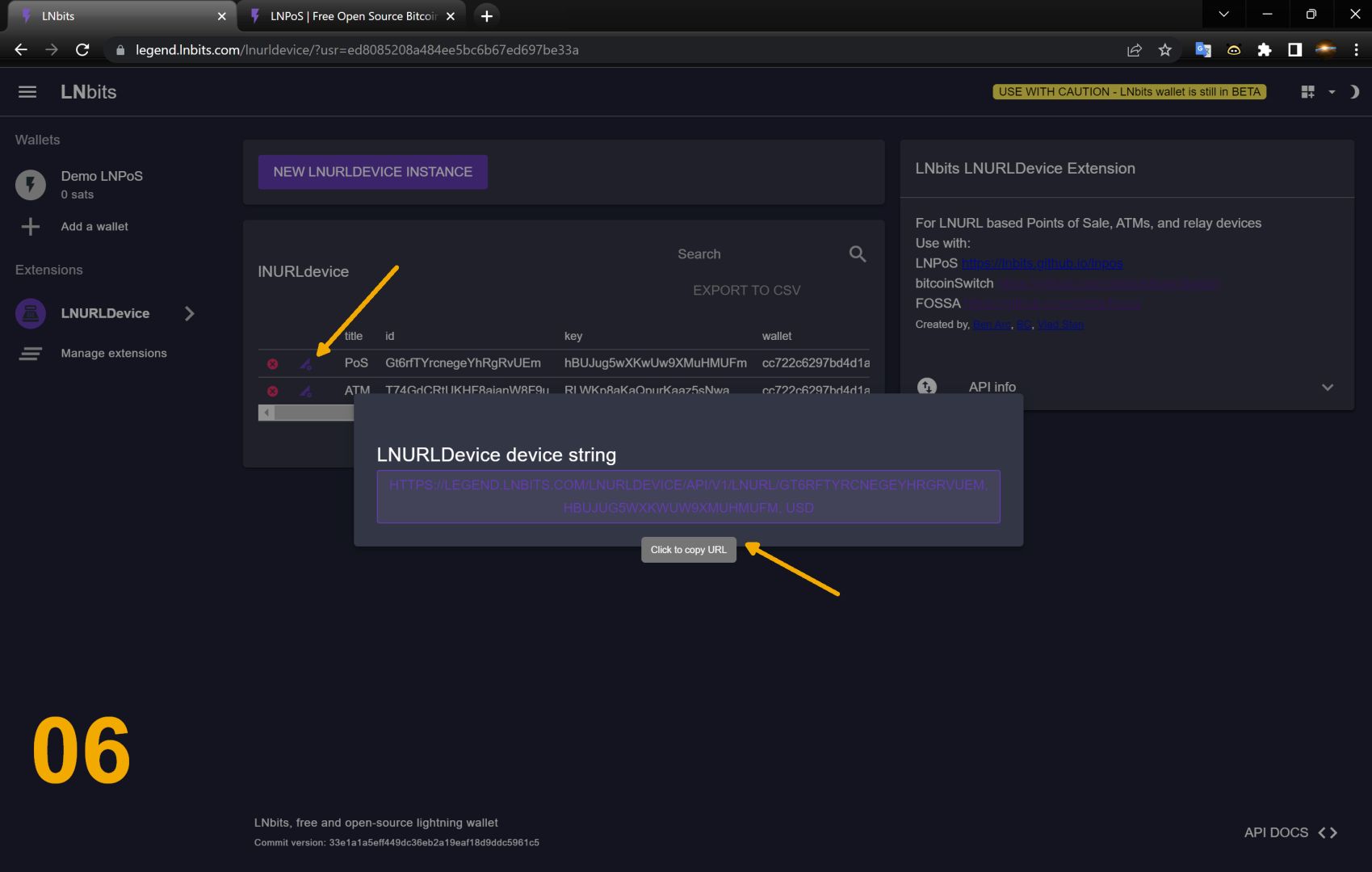Click the search magnifier icon
This screenshot has width=1372, height=872.
pos(857,254)
